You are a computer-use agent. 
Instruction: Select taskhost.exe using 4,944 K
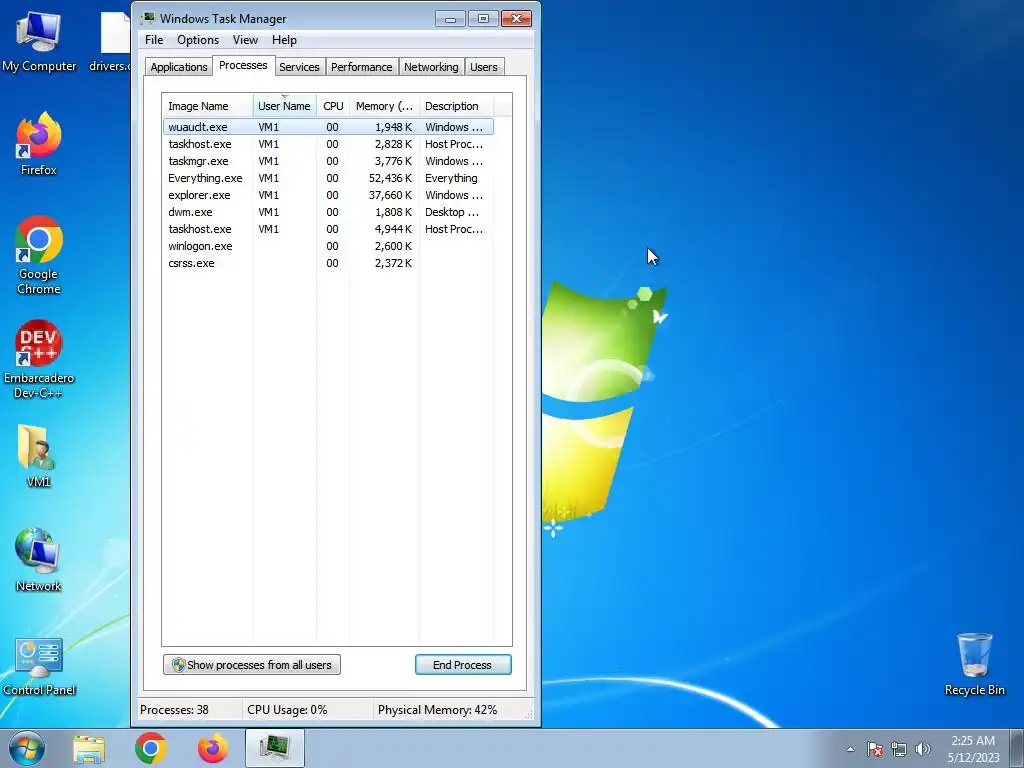(328, 229)
